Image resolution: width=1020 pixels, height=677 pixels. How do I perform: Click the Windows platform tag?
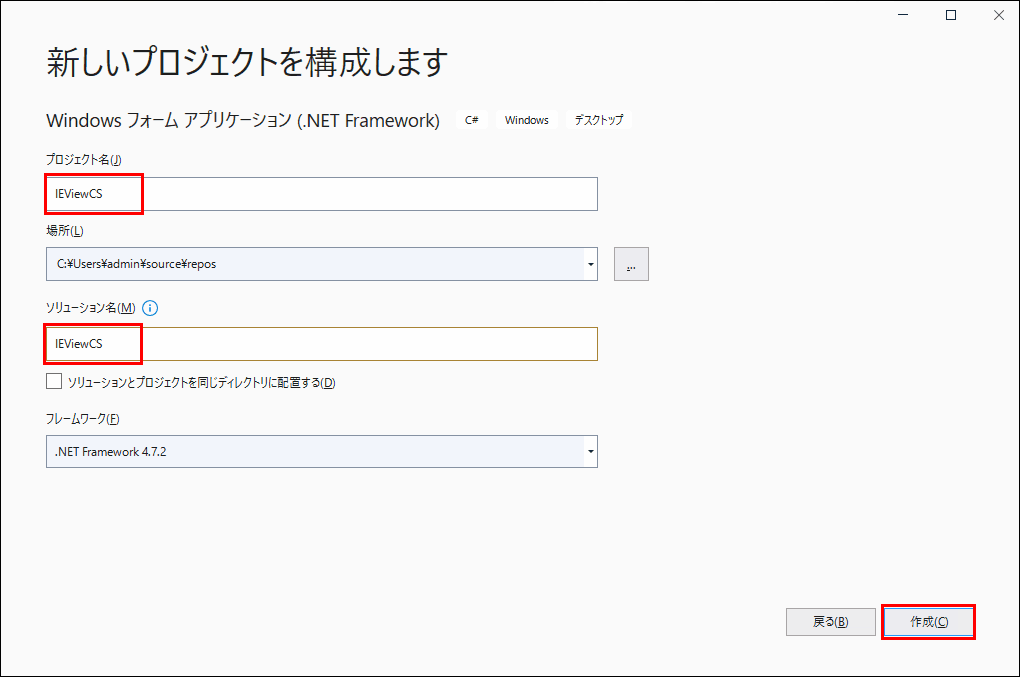click(527, 120)
